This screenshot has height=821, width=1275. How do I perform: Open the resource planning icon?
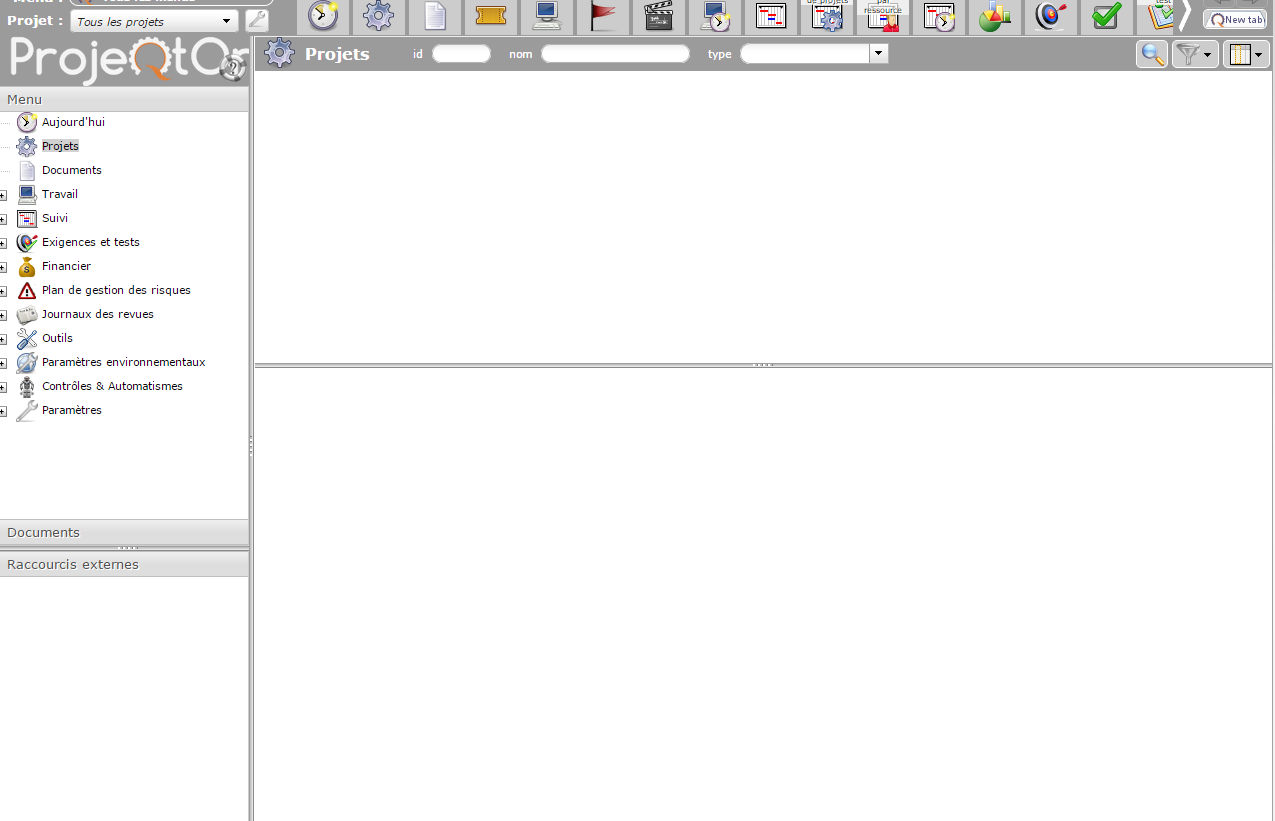[x=883, y=16]
